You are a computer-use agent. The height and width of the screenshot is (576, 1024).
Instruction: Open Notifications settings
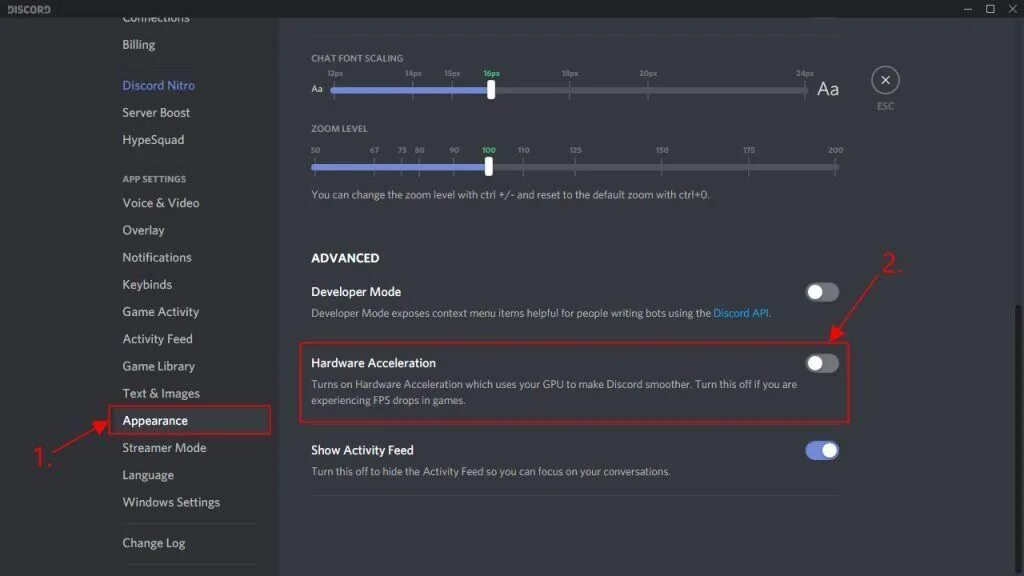coord(157,257)
